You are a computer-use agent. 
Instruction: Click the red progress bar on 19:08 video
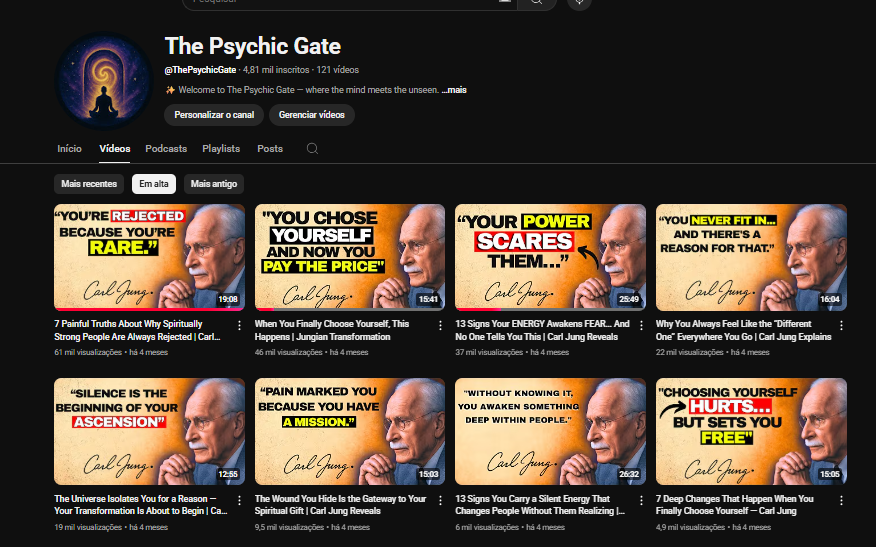click(x=149, y=310)
